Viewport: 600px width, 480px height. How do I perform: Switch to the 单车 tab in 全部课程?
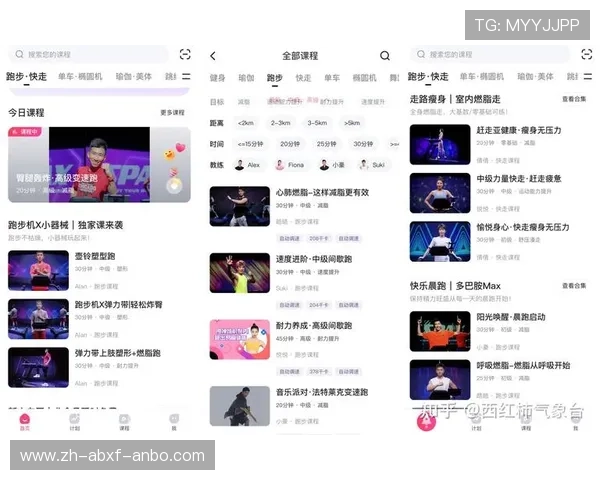point(332,78)
